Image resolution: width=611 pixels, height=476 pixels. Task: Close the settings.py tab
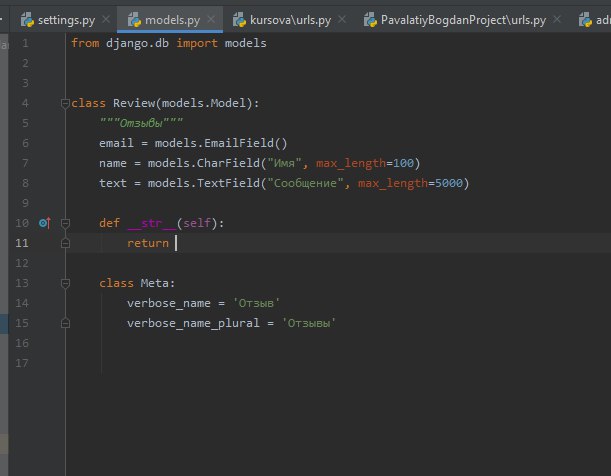pyautogui.click(x=106, y=19)
